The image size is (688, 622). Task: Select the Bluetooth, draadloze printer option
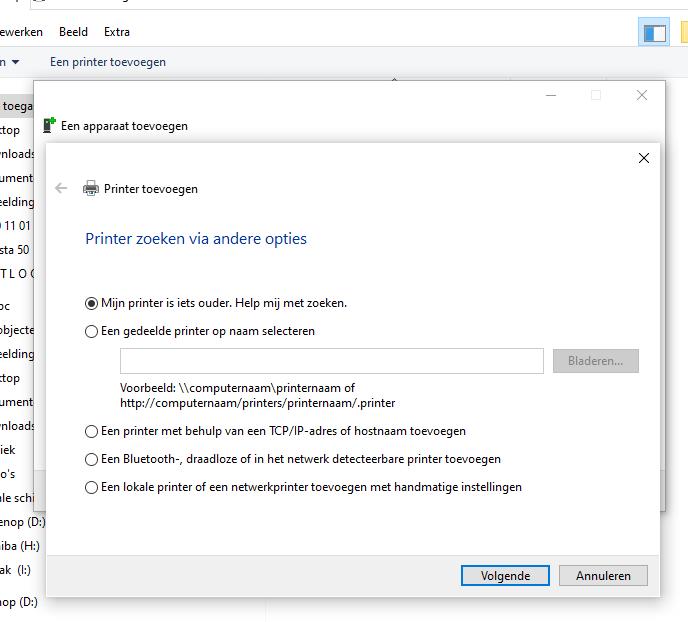point(92,459)
